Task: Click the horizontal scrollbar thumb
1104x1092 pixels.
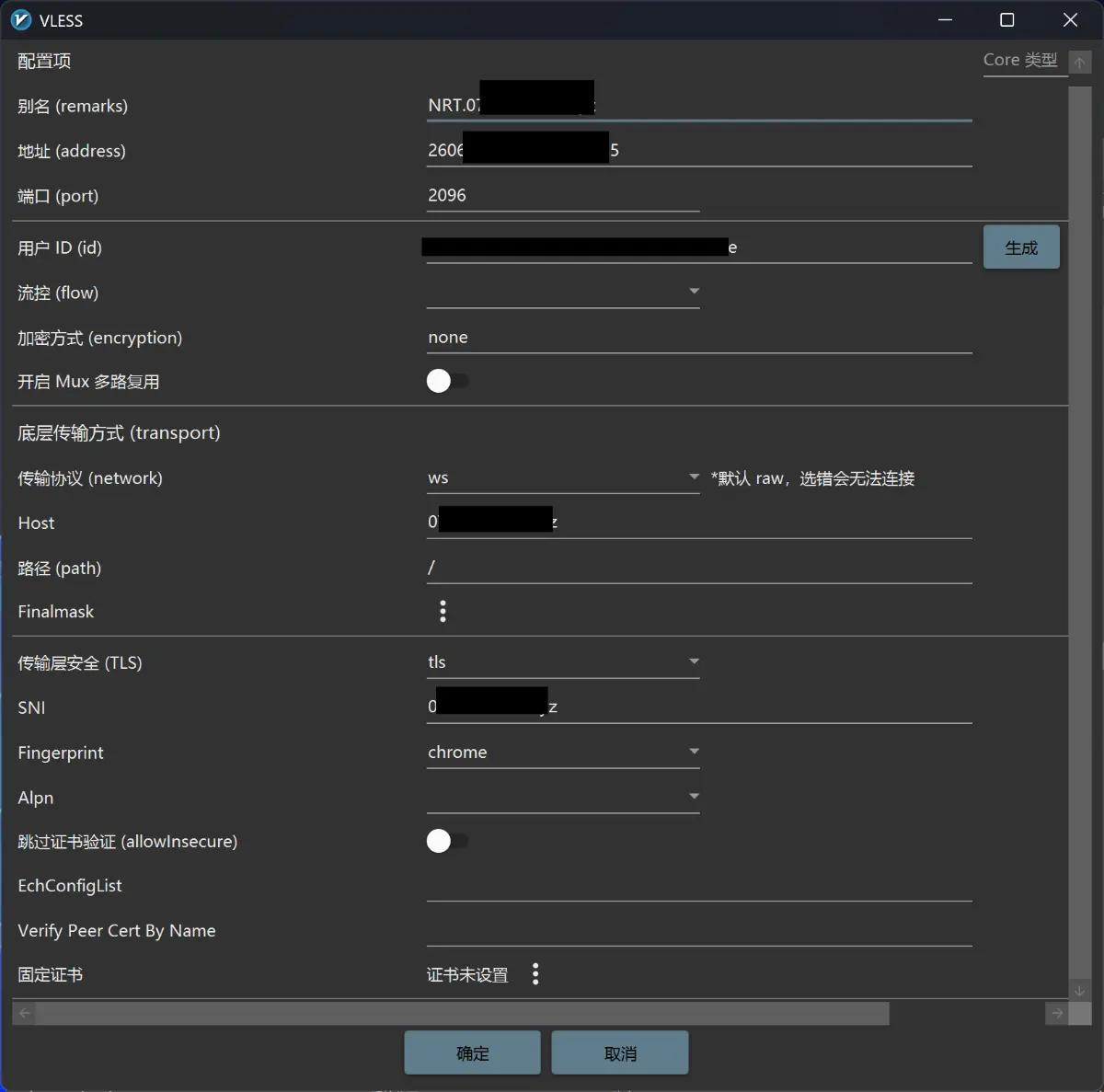Action: coord(463,1013)
